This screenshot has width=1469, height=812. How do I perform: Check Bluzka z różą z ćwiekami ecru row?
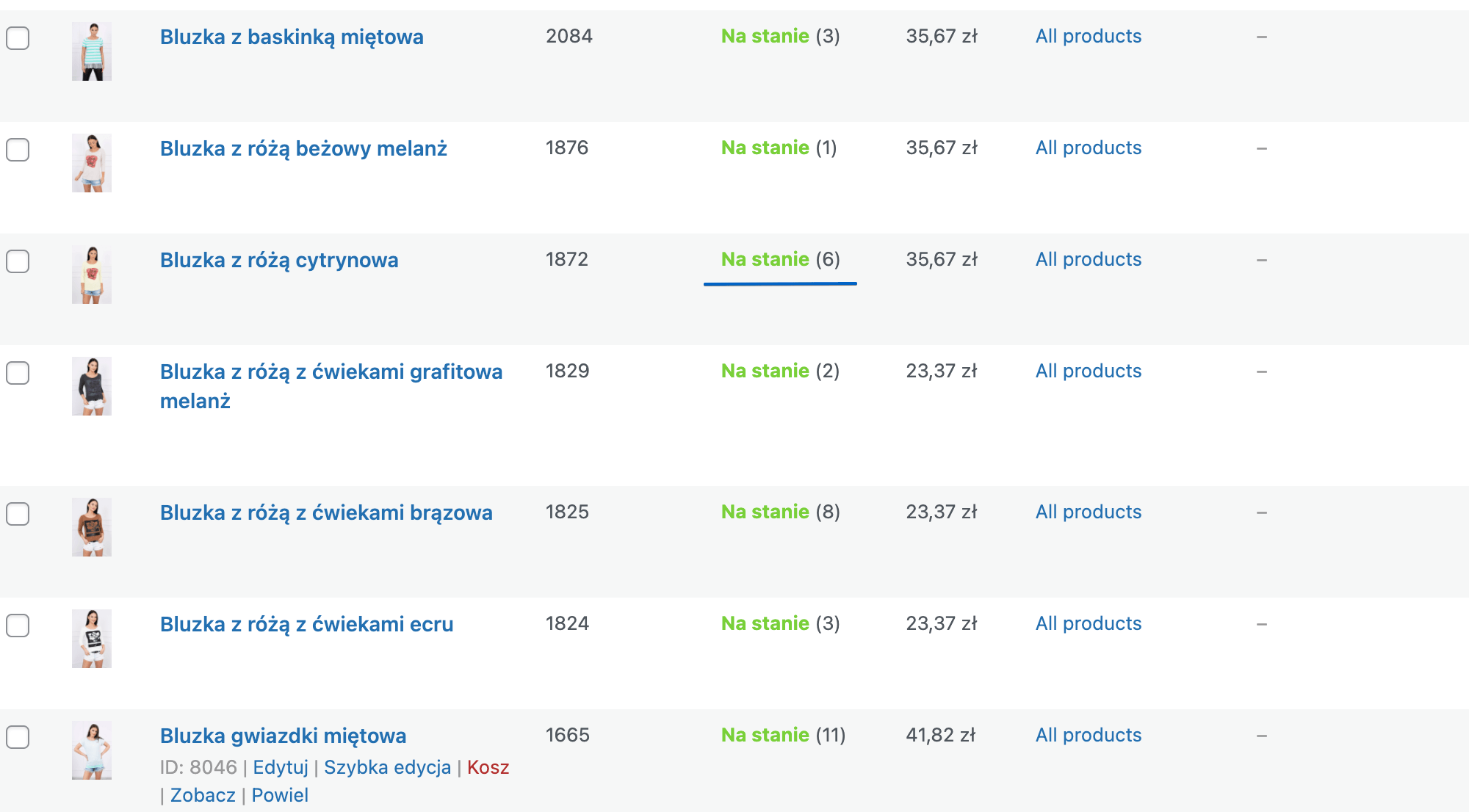18,625
